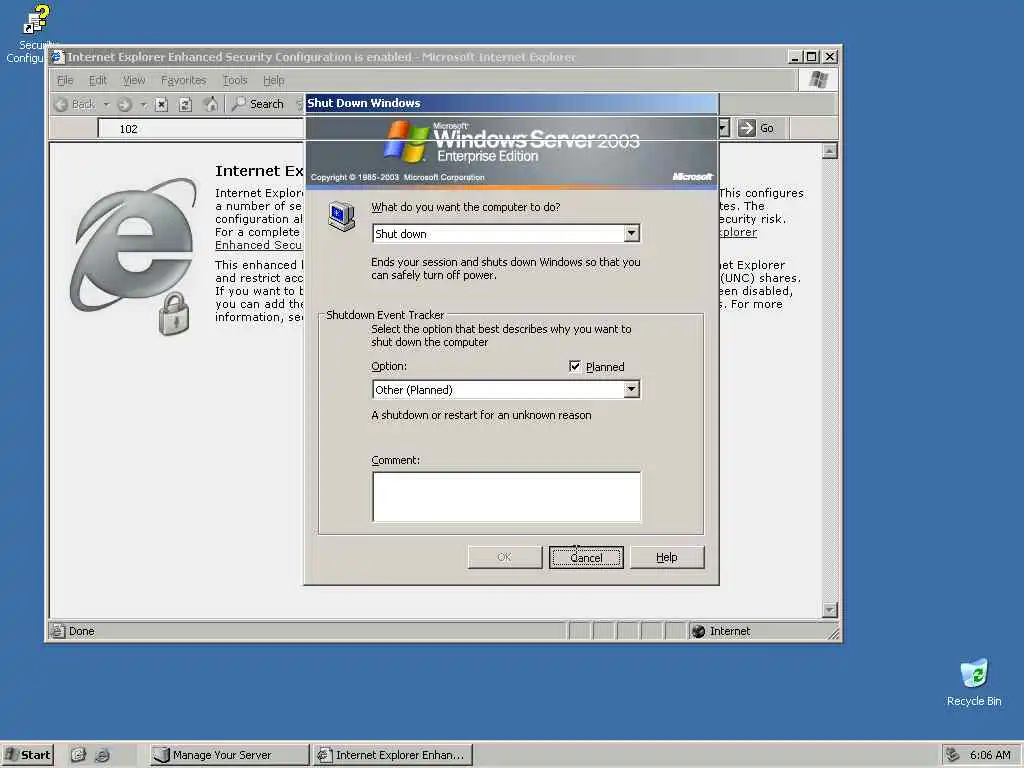
Task: Switch to Manage Your Server taskbar button
Action: coord(229,755)
